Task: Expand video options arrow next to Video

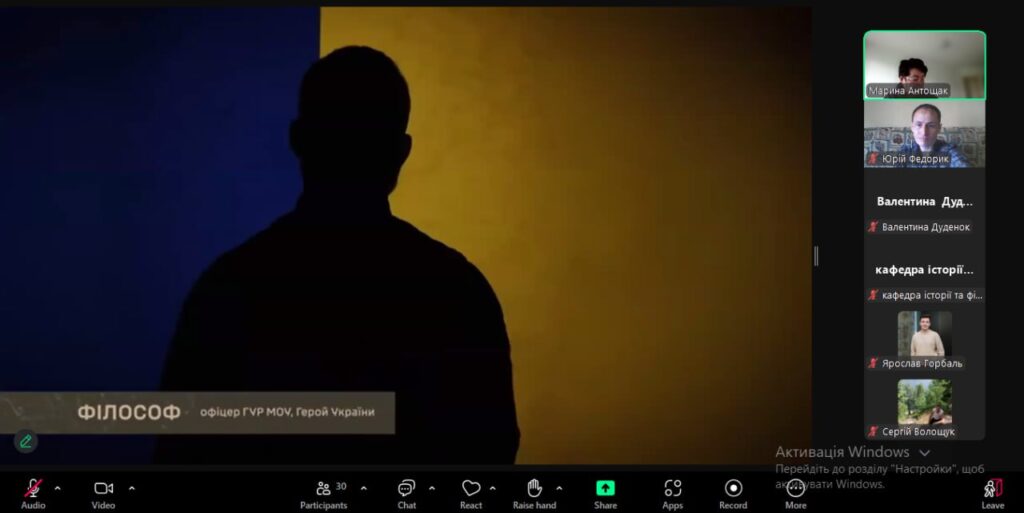Action: [x=131, y=488]
